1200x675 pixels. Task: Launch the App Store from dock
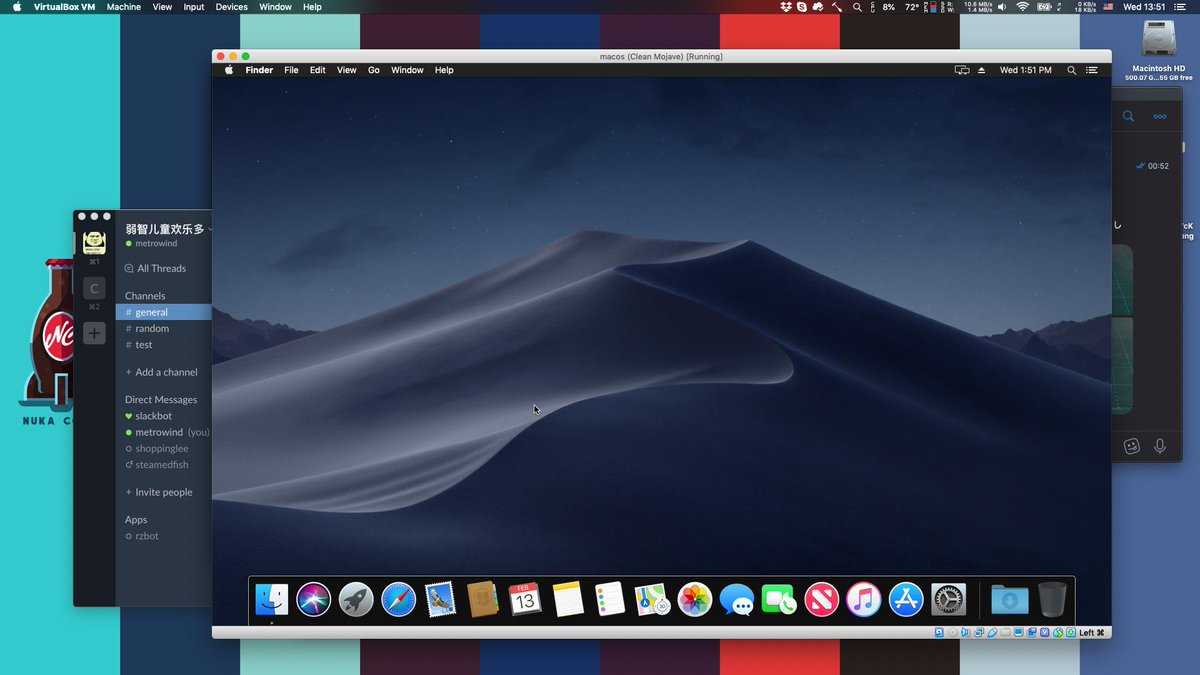(x=906, y=600)
